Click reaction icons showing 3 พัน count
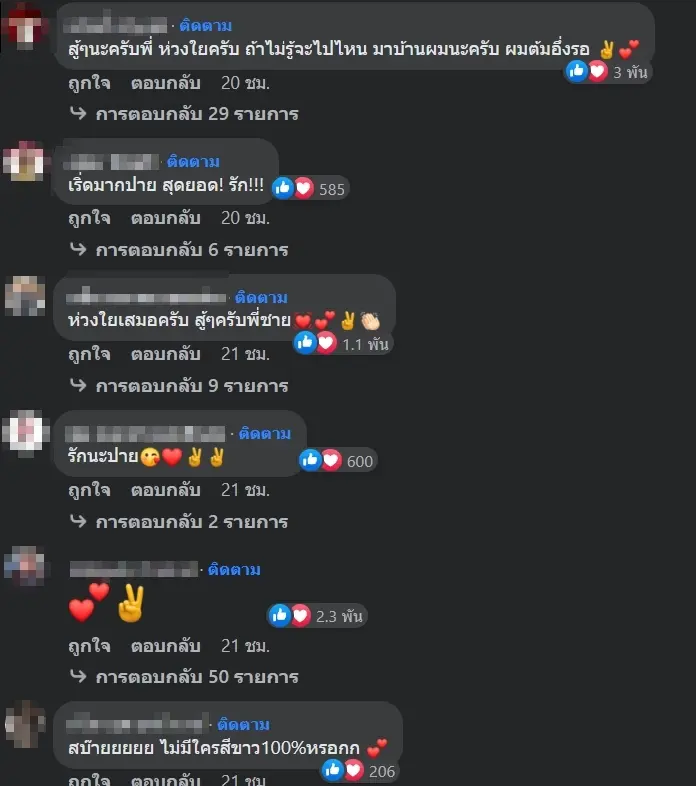Image resolution: width=696 pixels, height=786 pixels. [x=607, y=72]
